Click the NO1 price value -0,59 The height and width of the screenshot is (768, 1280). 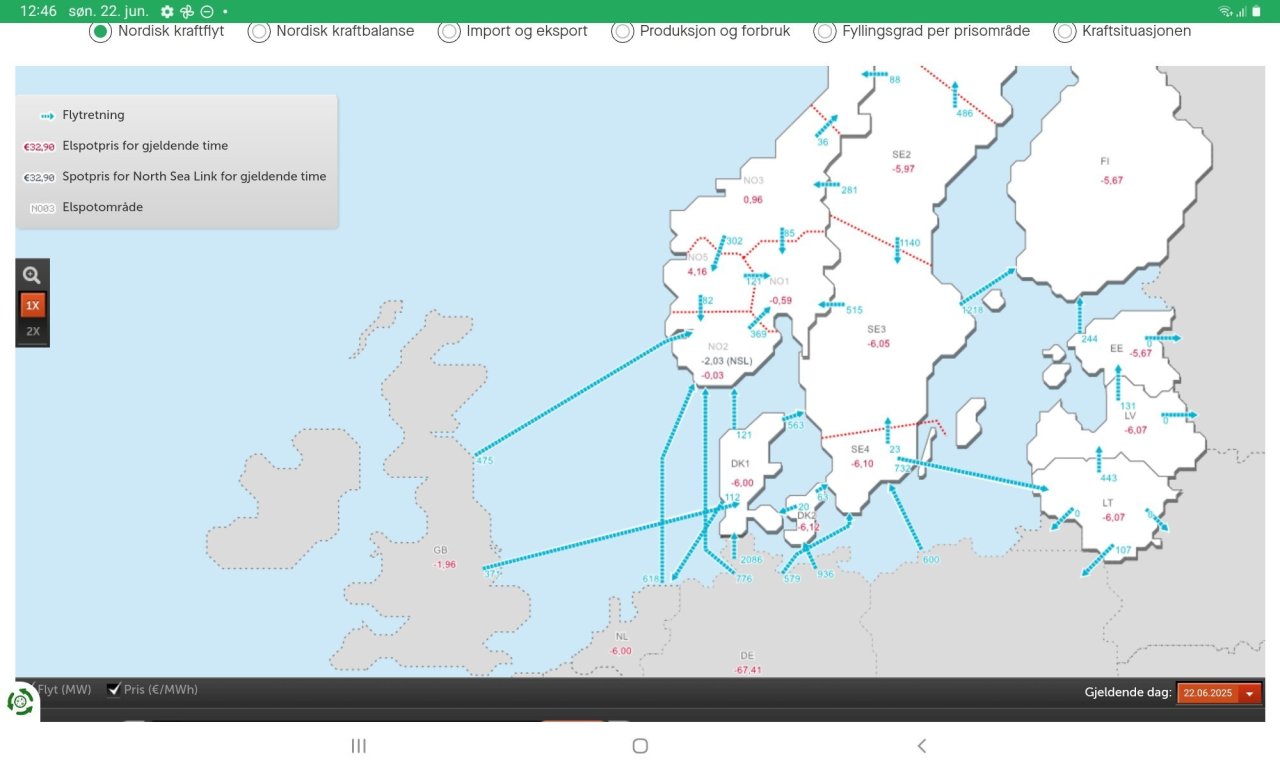click(x=780, y=300)
